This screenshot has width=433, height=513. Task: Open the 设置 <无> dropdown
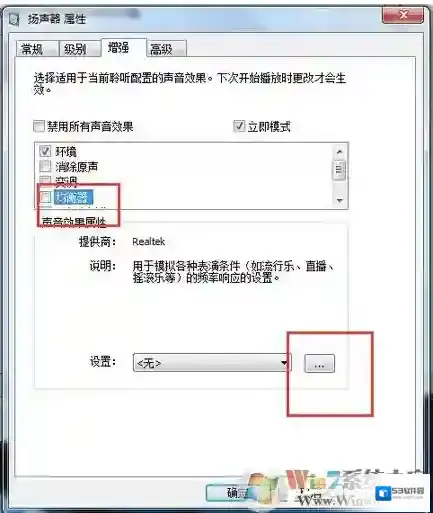tap(212, 363)
